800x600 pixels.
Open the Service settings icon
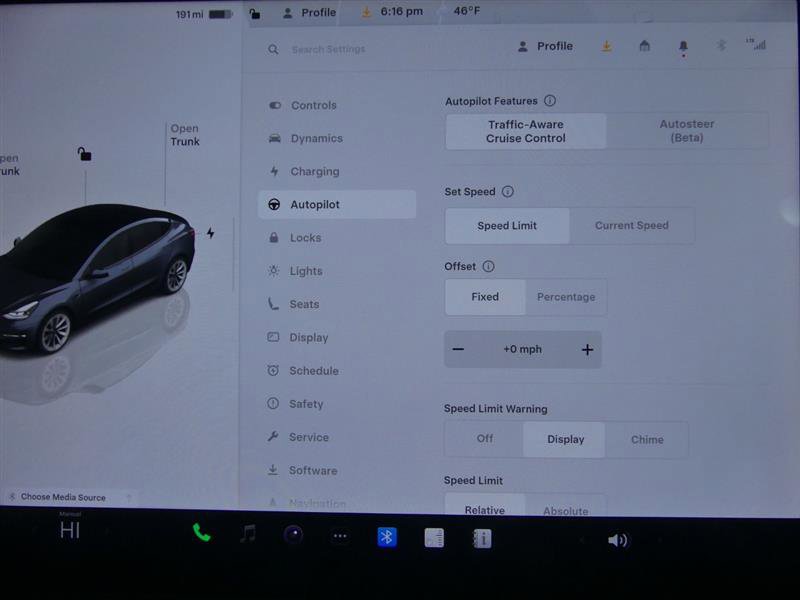(x=272, y=437)
